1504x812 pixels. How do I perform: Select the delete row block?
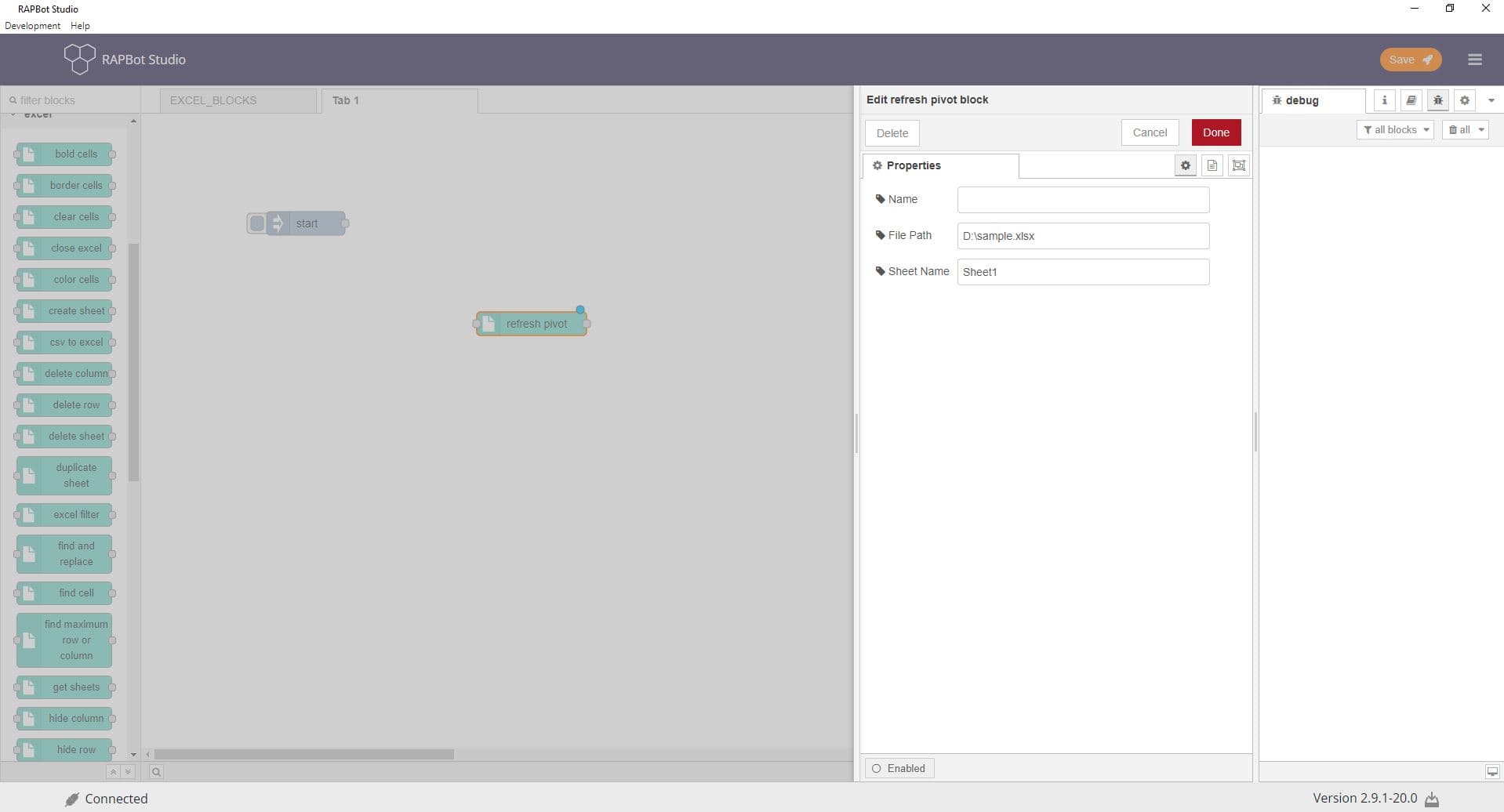[64, 405]
